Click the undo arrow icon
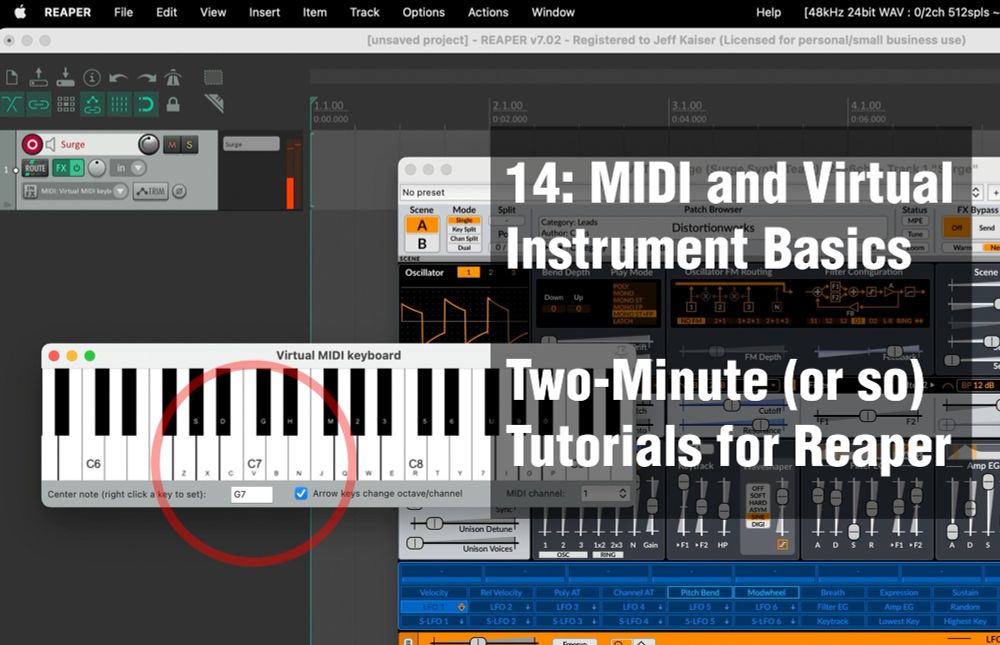This screenshot has width=1000, height=645. 119,78
